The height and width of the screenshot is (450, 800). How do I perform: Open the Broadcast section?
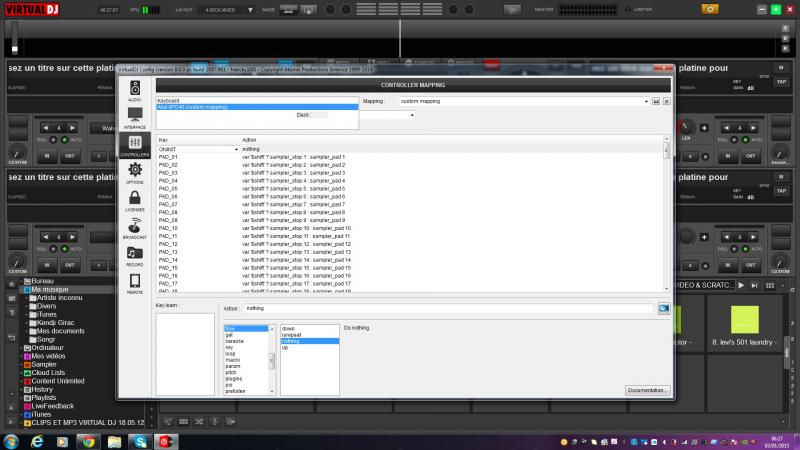point(134,228)
